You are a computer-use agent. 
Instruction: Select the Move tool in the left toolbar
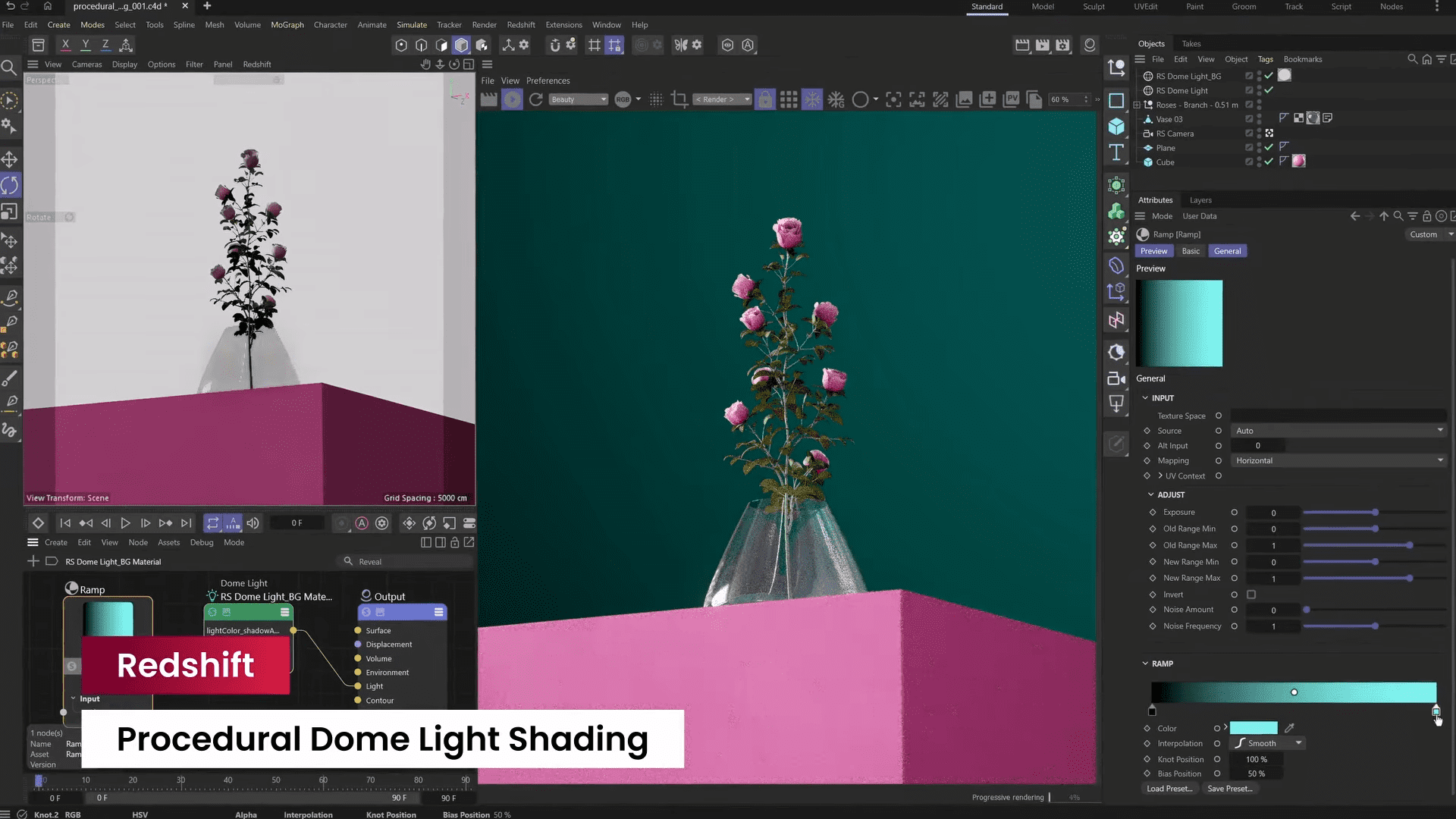pos(10,159)
